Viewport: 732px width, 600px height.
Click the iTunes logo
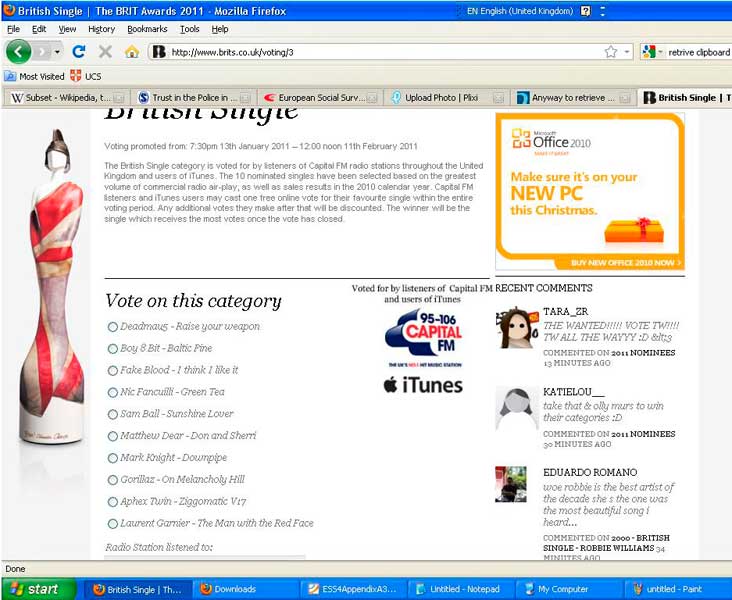click(x=423, y=385)
